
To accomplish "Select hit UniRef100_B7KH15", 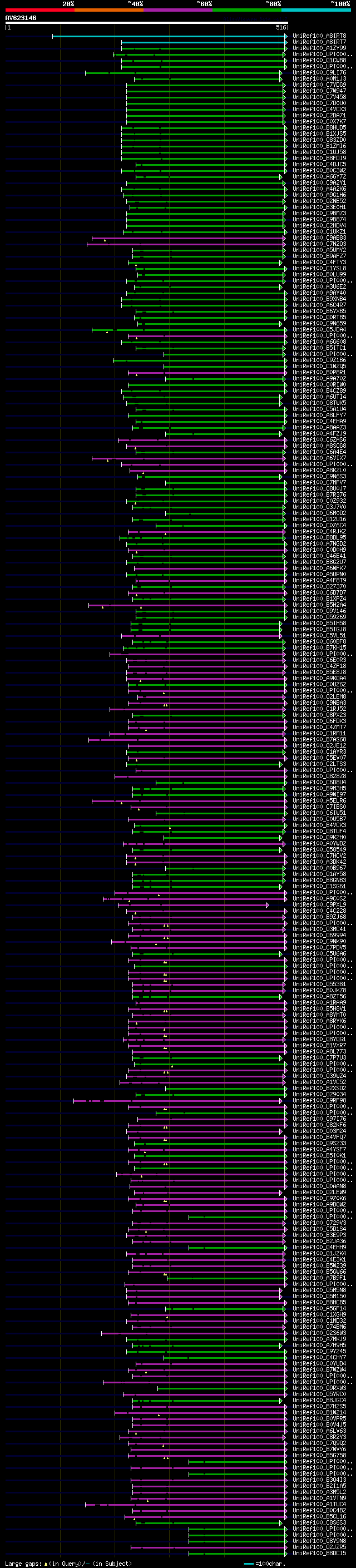I will tap(319, 647).
